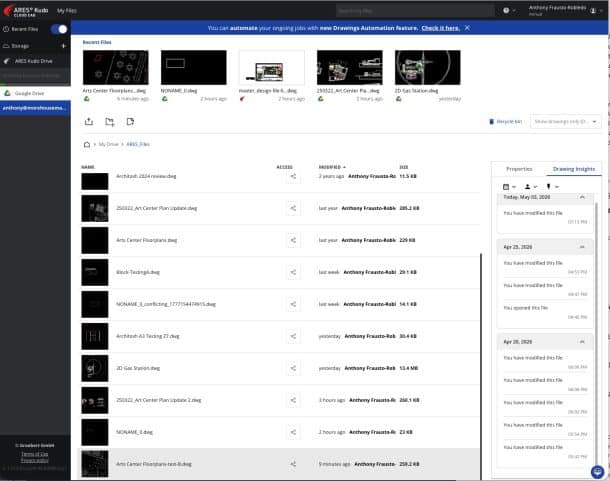
Task: Go to home folder icon in breadcrumb
Action: click(x=87, y=144)
